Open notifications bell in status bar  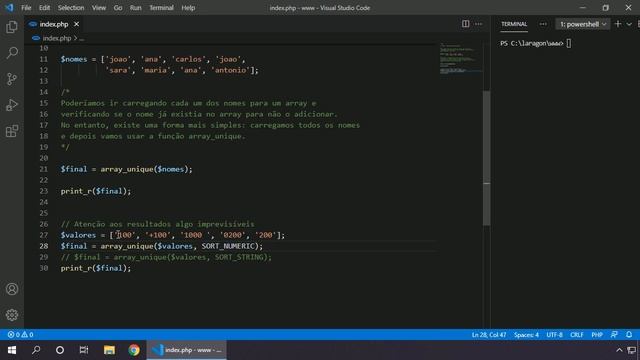pyautogui.click(x=629, y=335)
